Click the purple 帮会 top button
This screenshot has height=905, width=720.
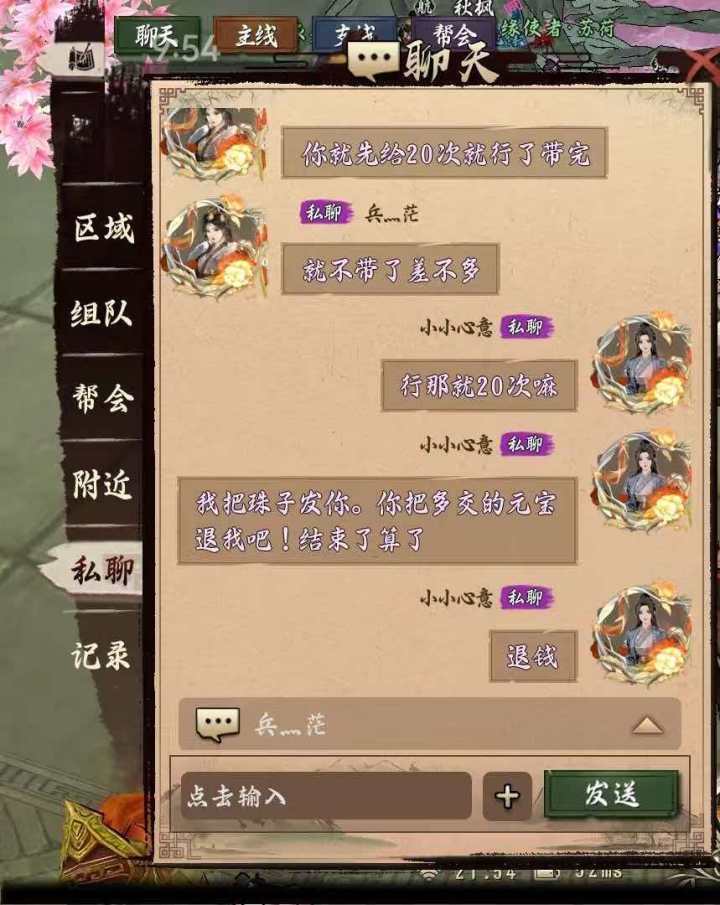(x=454, y=35)
